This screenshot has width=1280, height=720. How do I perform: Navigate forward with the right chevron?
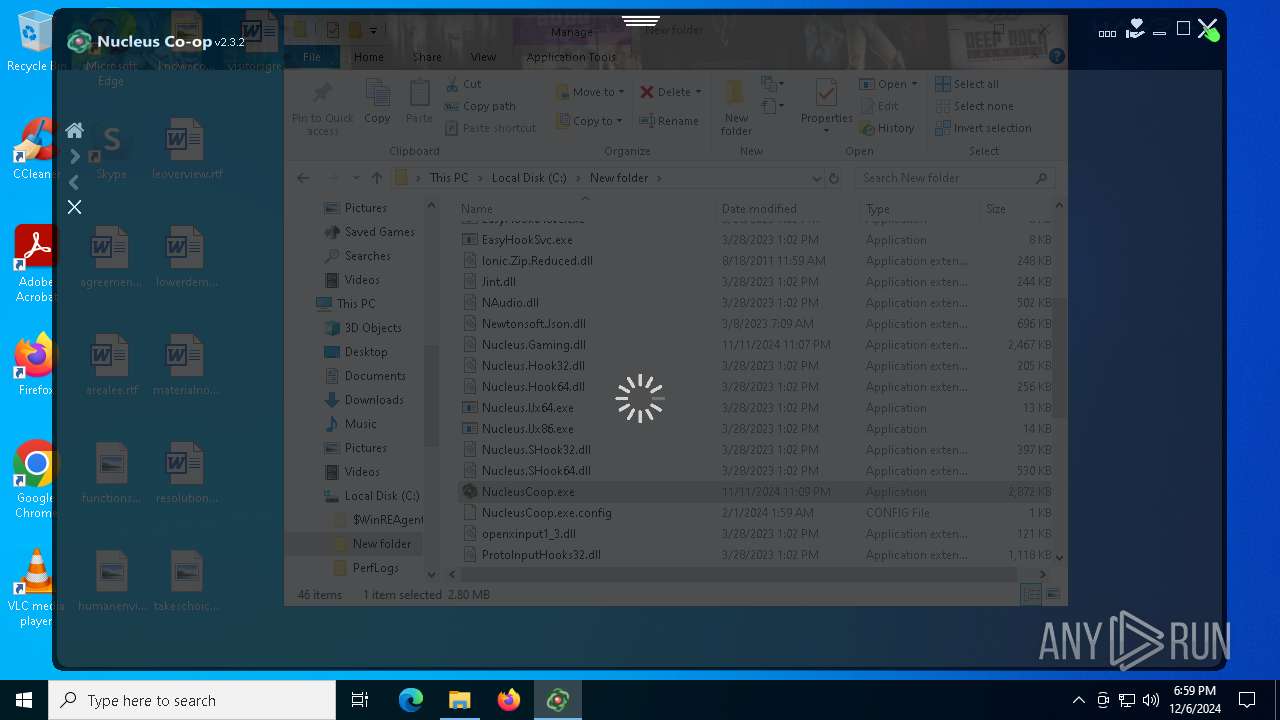(74, 156)
